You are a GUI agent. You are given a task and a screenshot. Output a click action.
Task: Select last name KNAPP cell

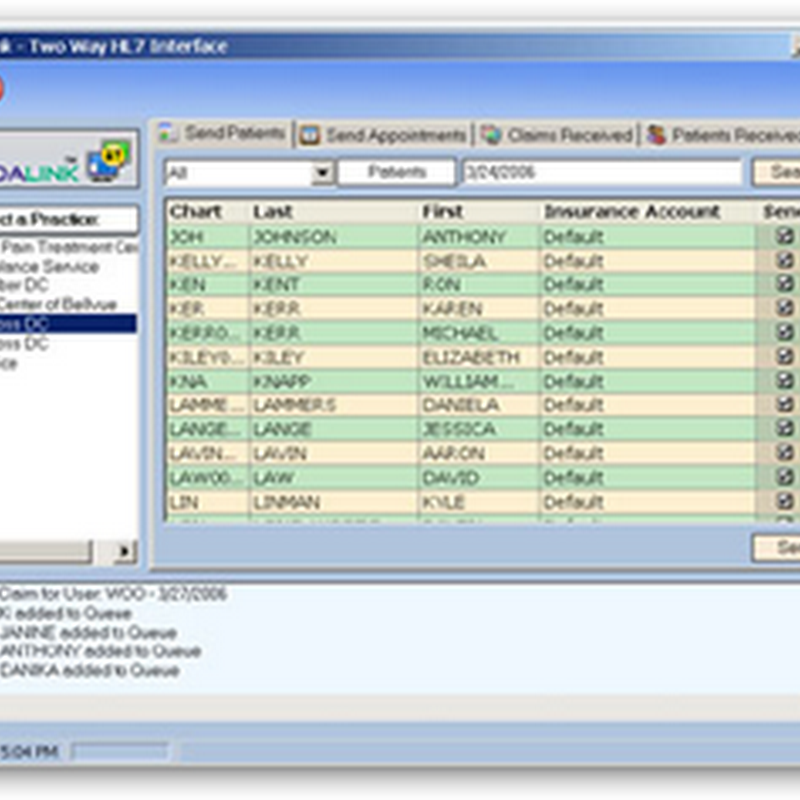[334, 381]
